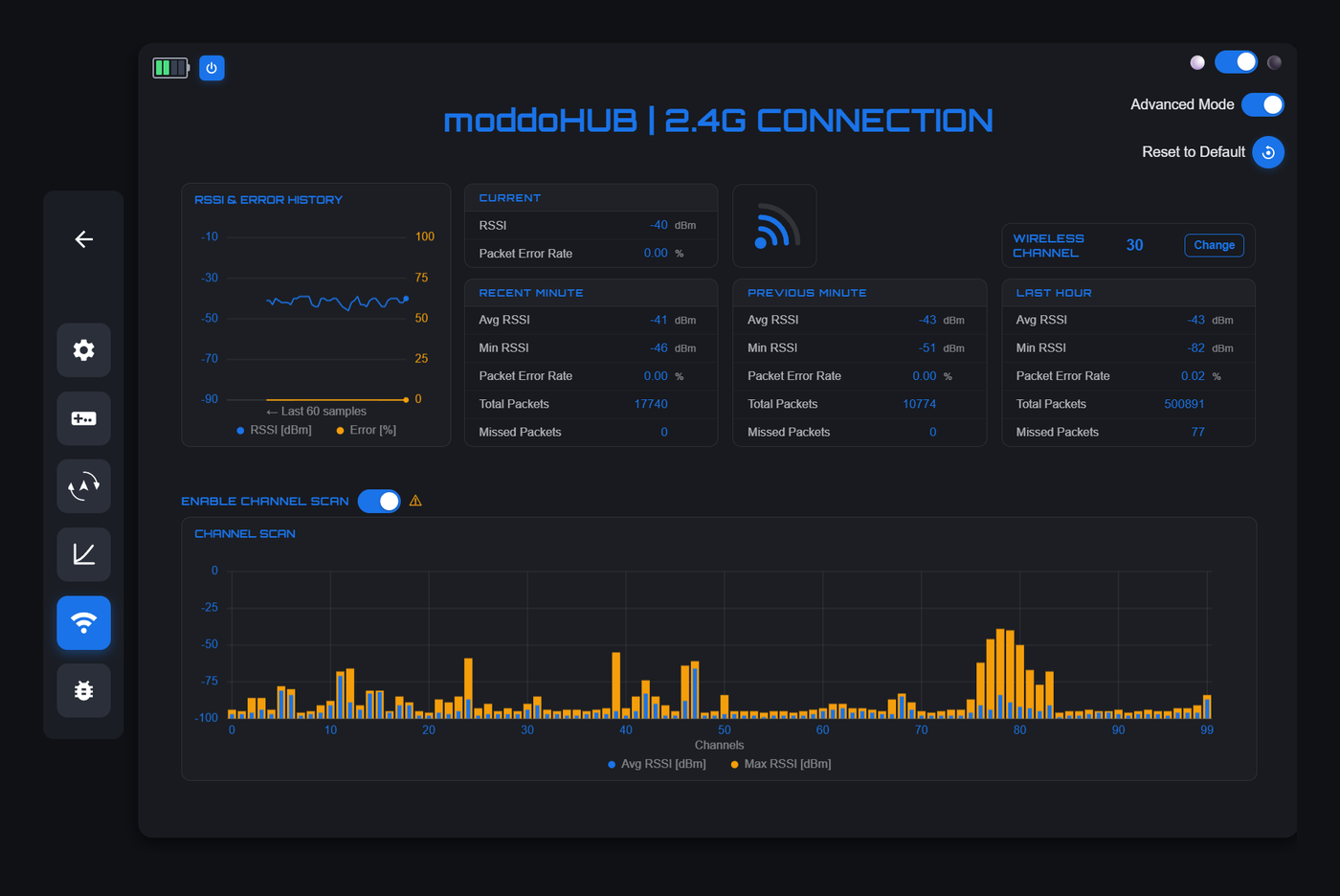
Task: Click the moddoHUB 2.4G CONNECTION title
Action: (718, 121)
